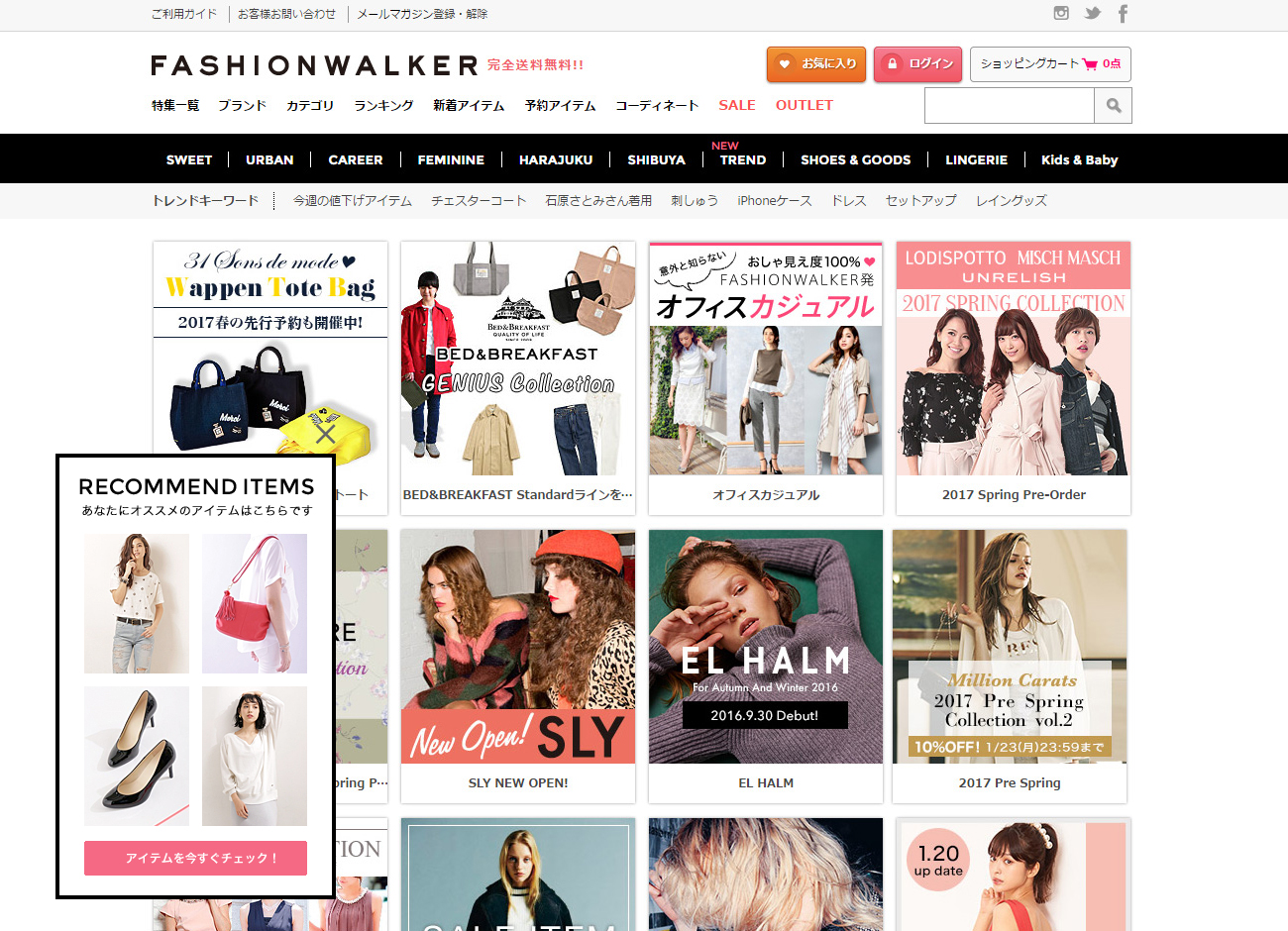Open 特集一覧 menu item
The width and height of the screenshot is (1288, 931).
point(175,105)
